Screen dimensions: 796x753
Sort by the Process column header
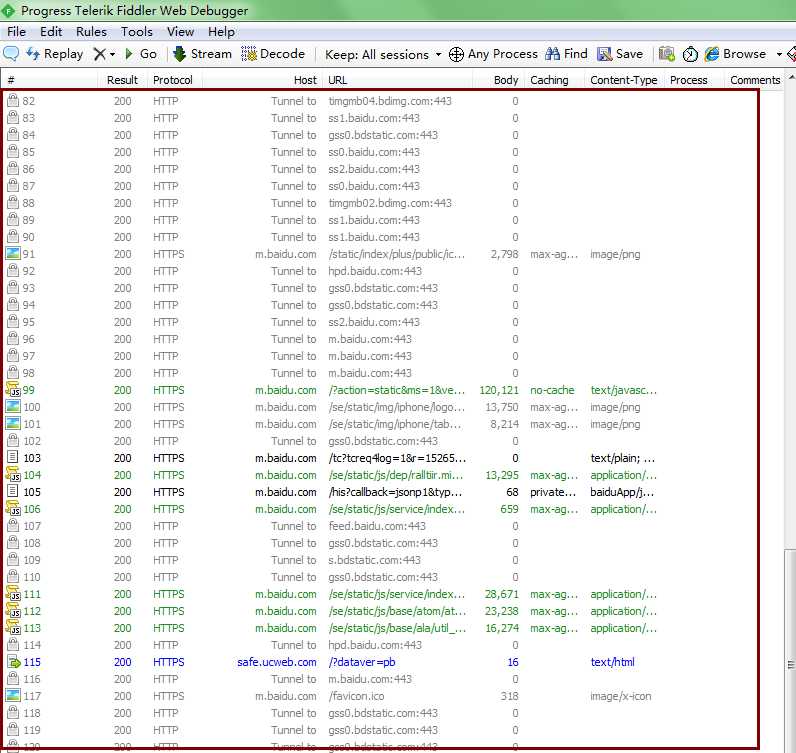[x=694, y=80]
